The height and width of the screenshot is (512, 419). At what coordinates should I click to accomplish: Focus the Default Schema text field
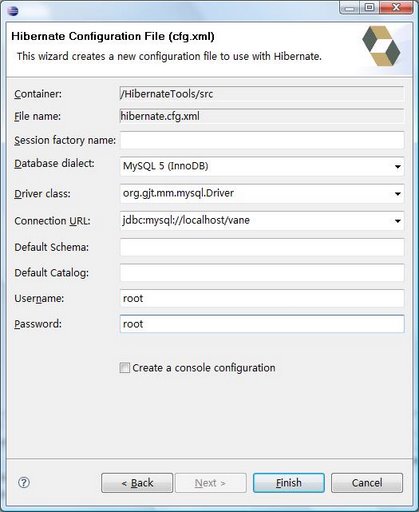262,247
